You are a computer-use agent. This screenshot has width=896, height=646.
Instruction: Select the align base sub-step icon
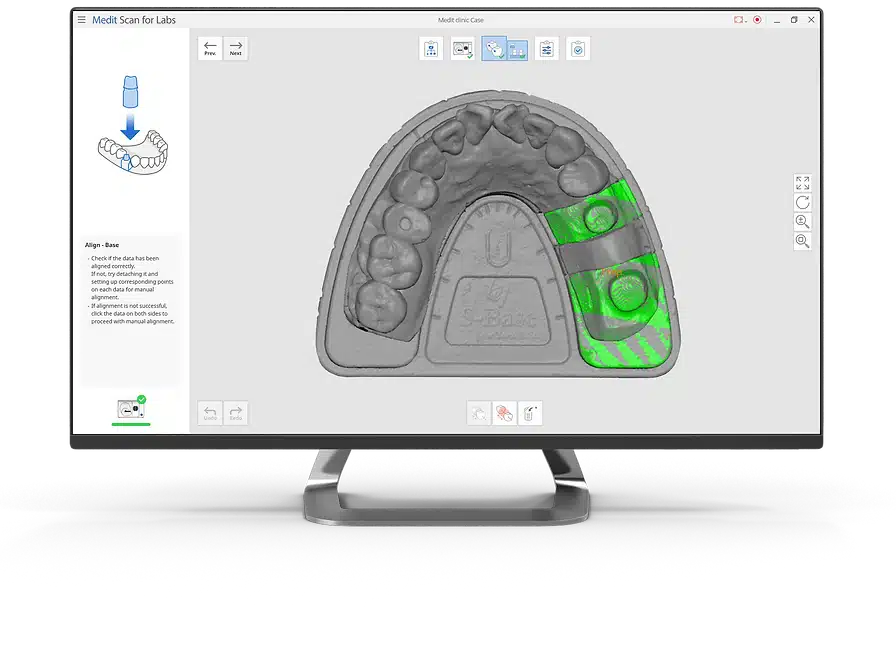517,50
